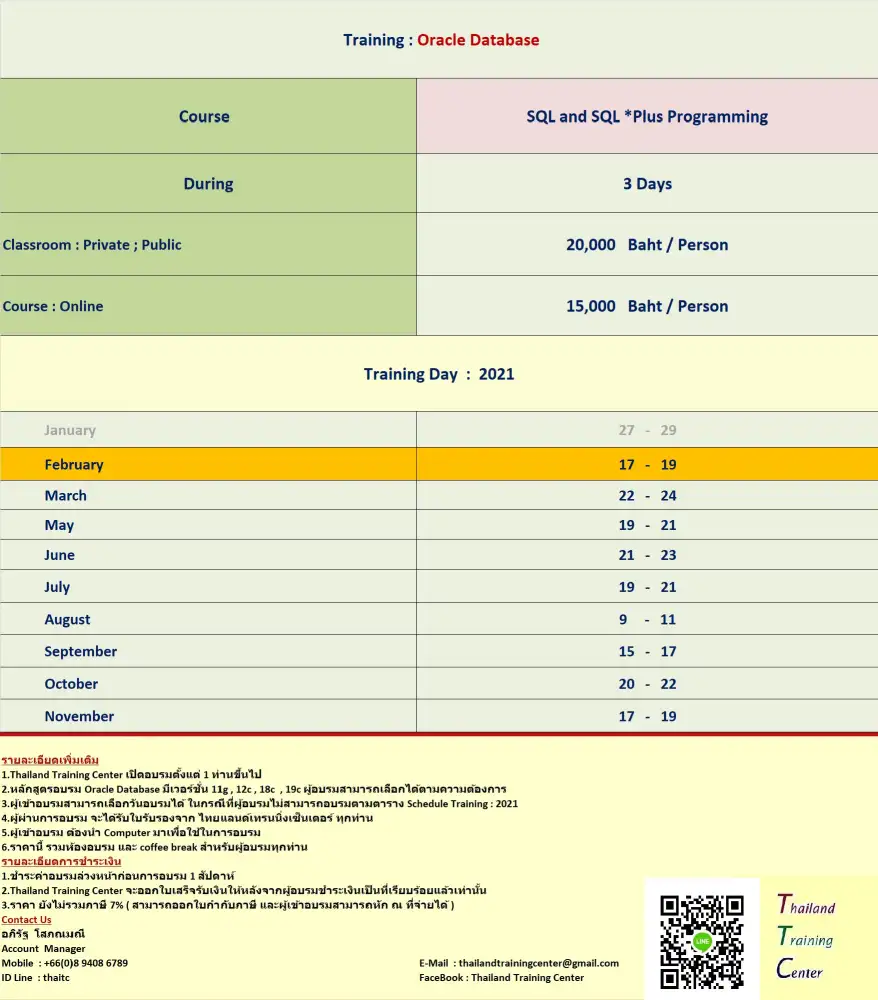Viewport: 878px width, 1000px height.
Task: Click the 20,000 Baht / Person price
Action: pos(647,245)
